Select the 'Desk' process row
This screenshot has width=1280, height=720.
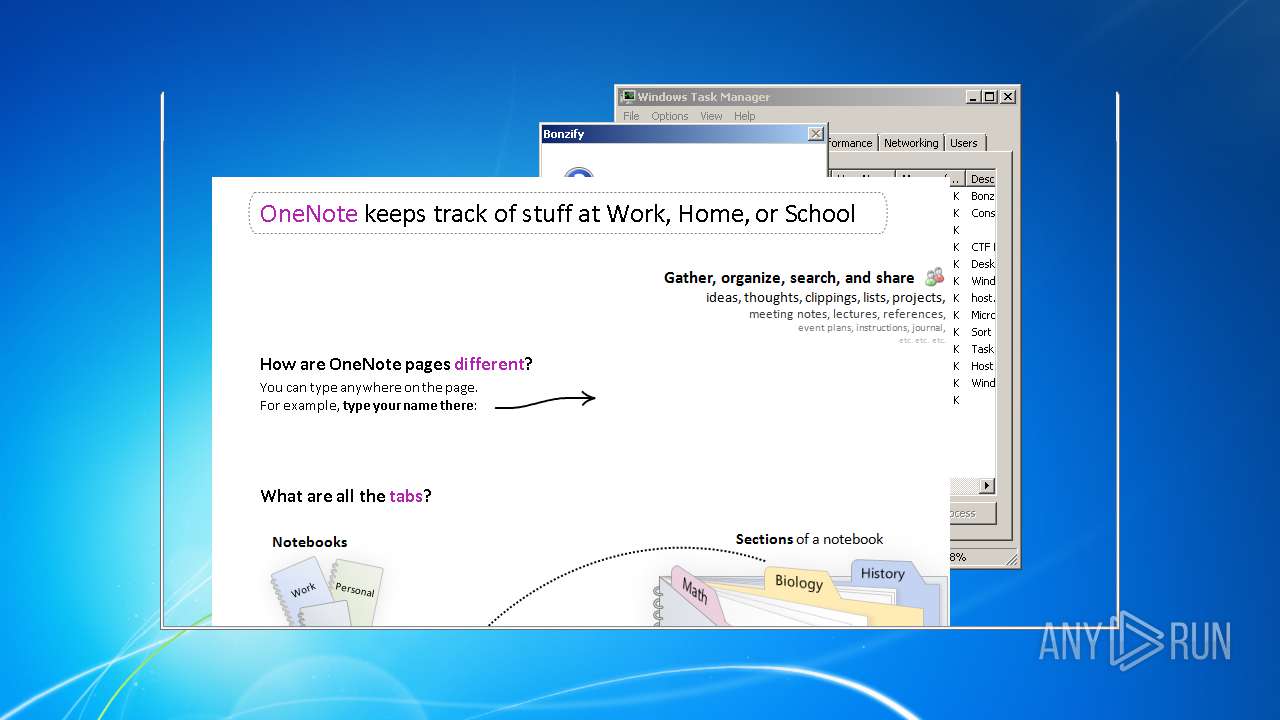[x=972, y=264]
